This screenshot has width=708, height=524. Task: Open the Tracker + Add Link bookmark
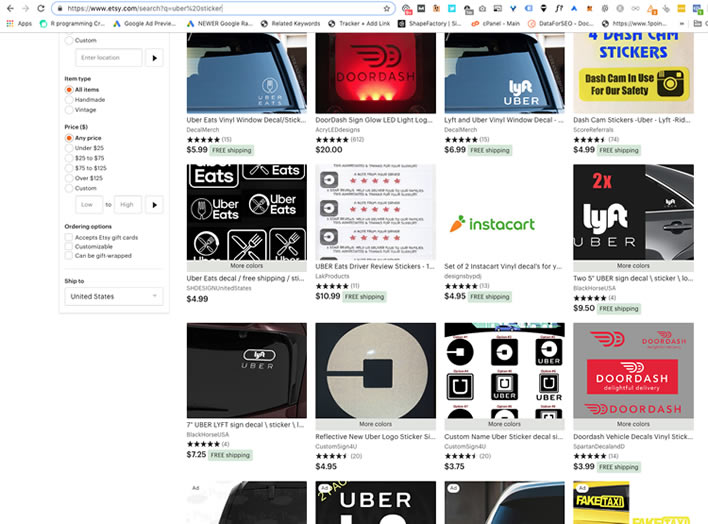coord(359,23)
